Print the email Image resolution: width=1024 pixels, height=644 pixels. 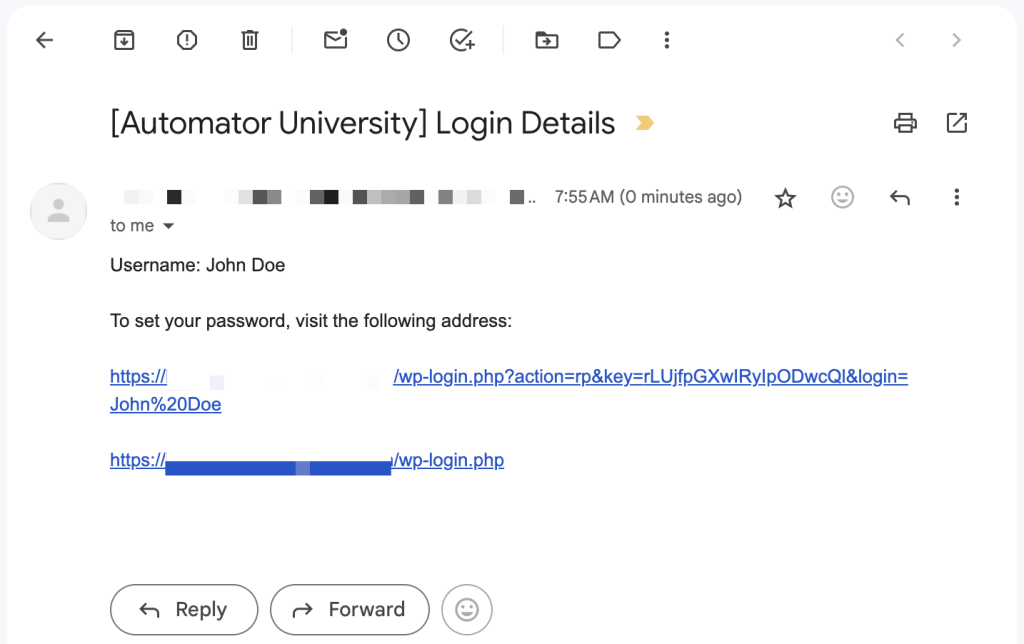coord(906,122)
